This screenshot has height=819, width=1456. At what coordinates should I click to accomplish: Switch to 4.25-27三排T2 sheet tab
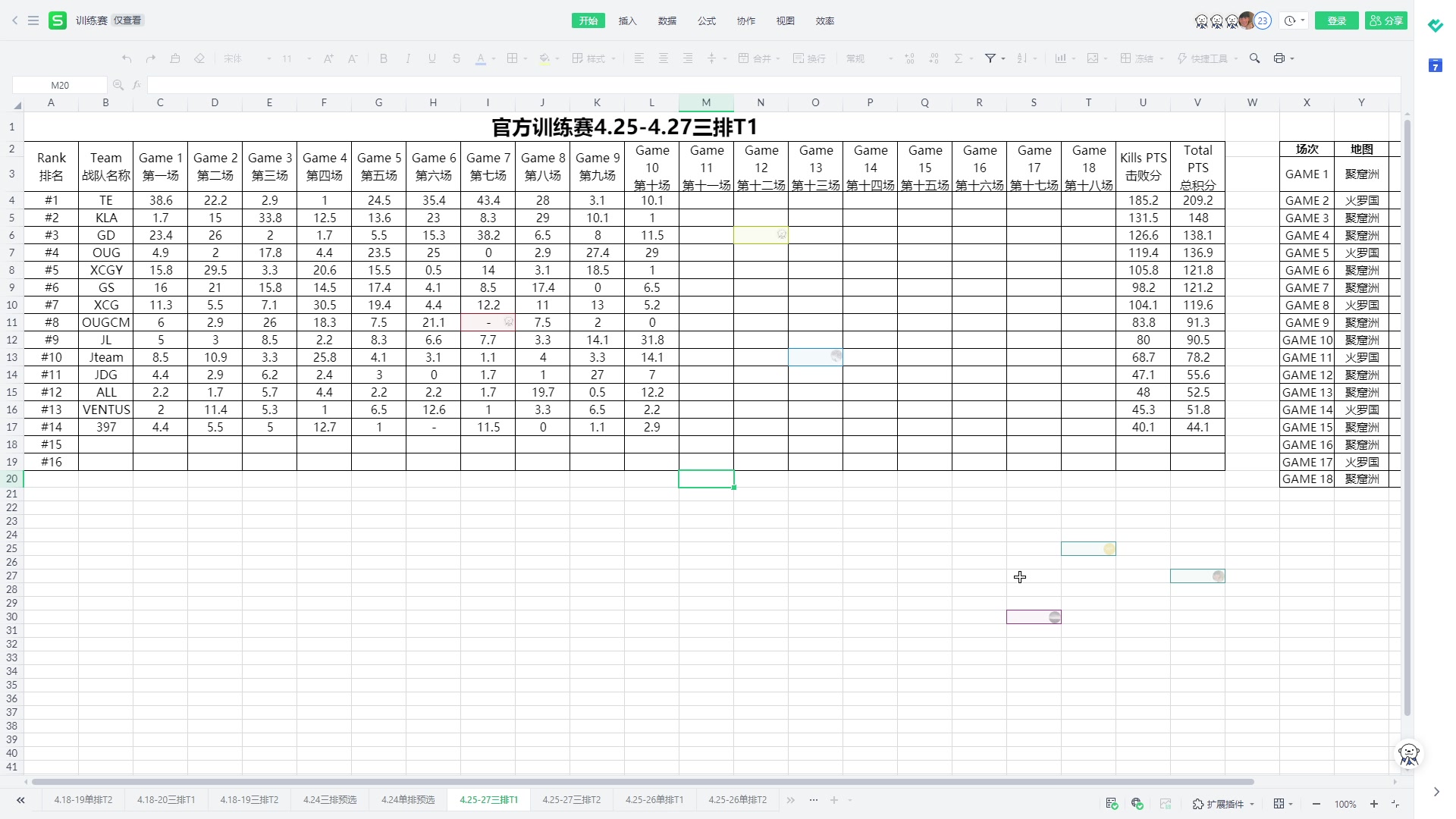pos(571,800)
